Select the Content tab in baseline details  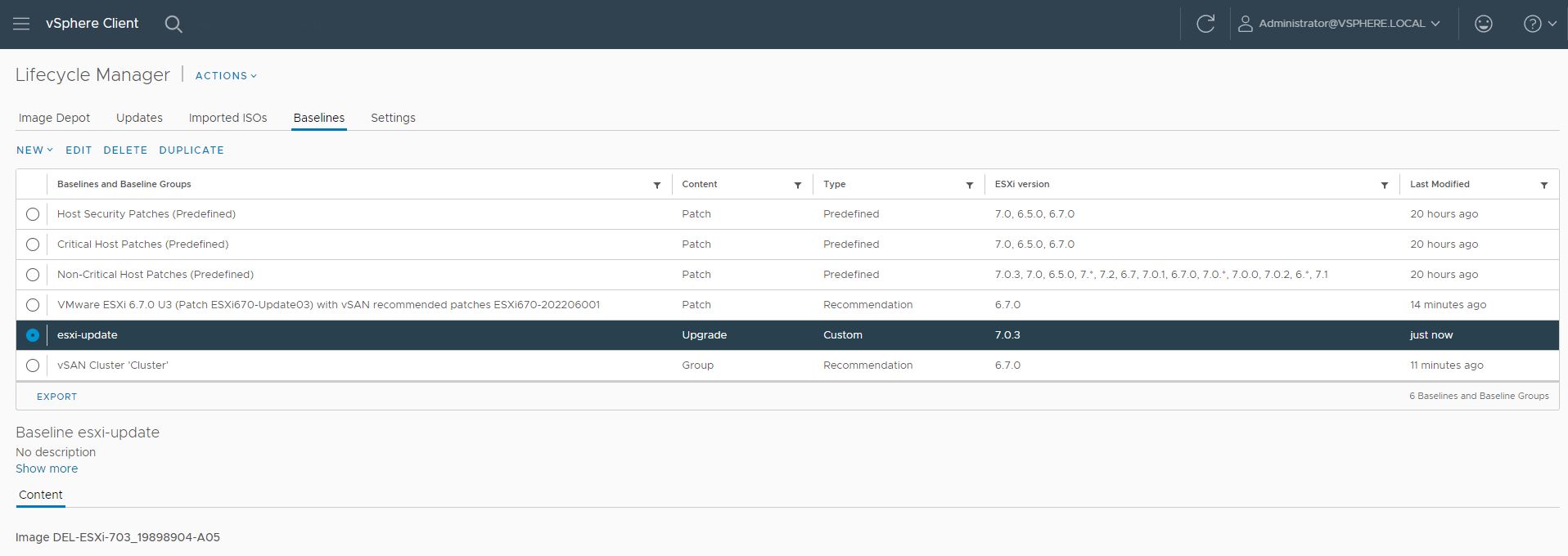41,495
